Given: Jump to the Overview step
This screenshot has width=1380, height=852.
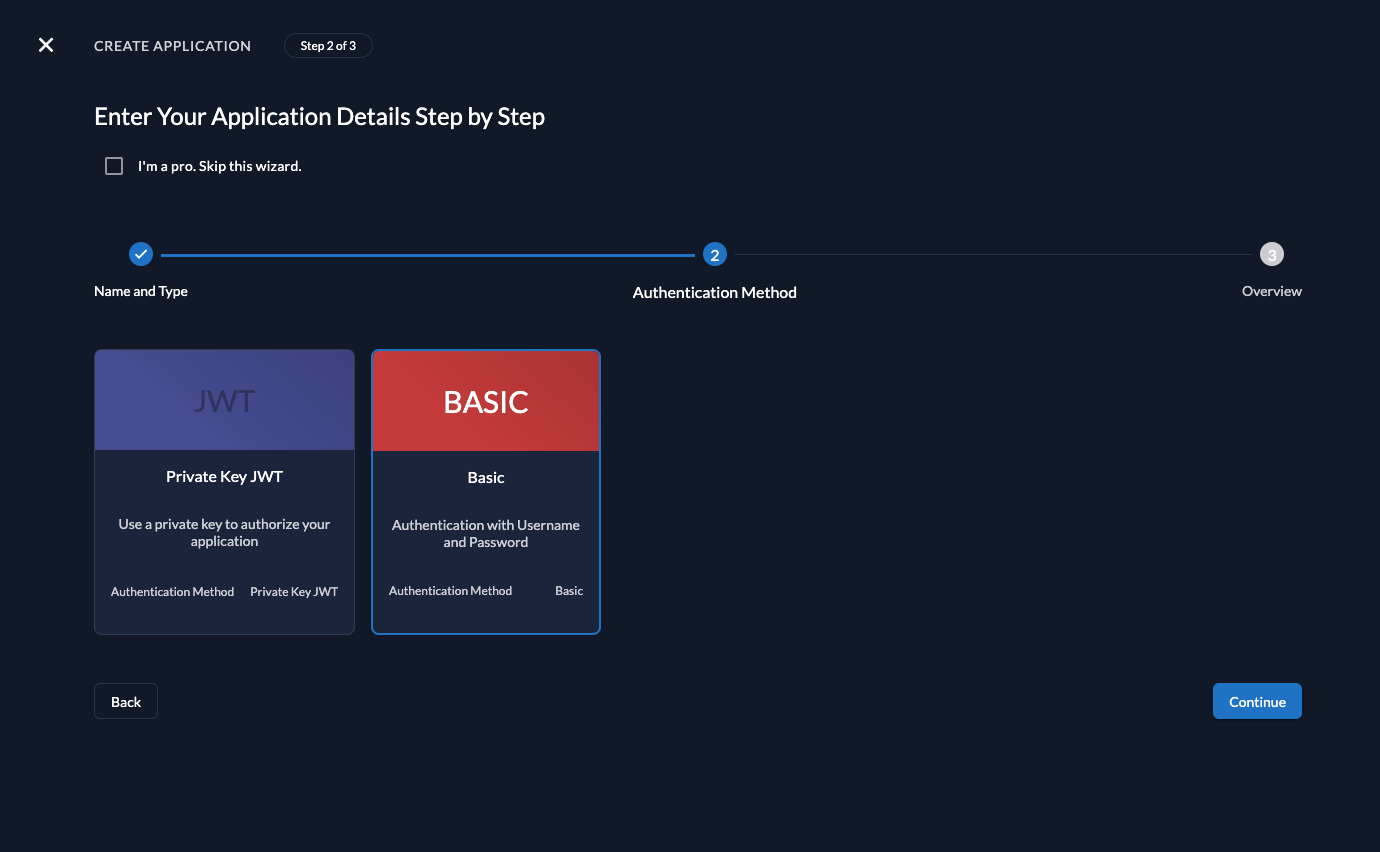Looking at the screenshot, I should [1271, 291].
